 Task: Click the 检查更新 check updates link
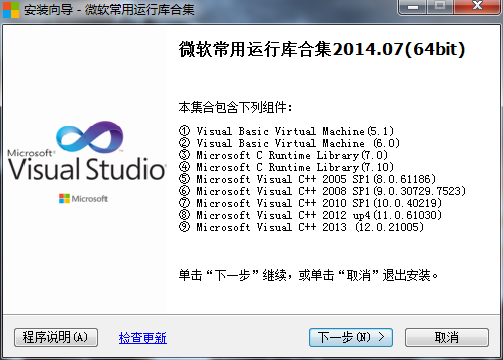point(143,338)
